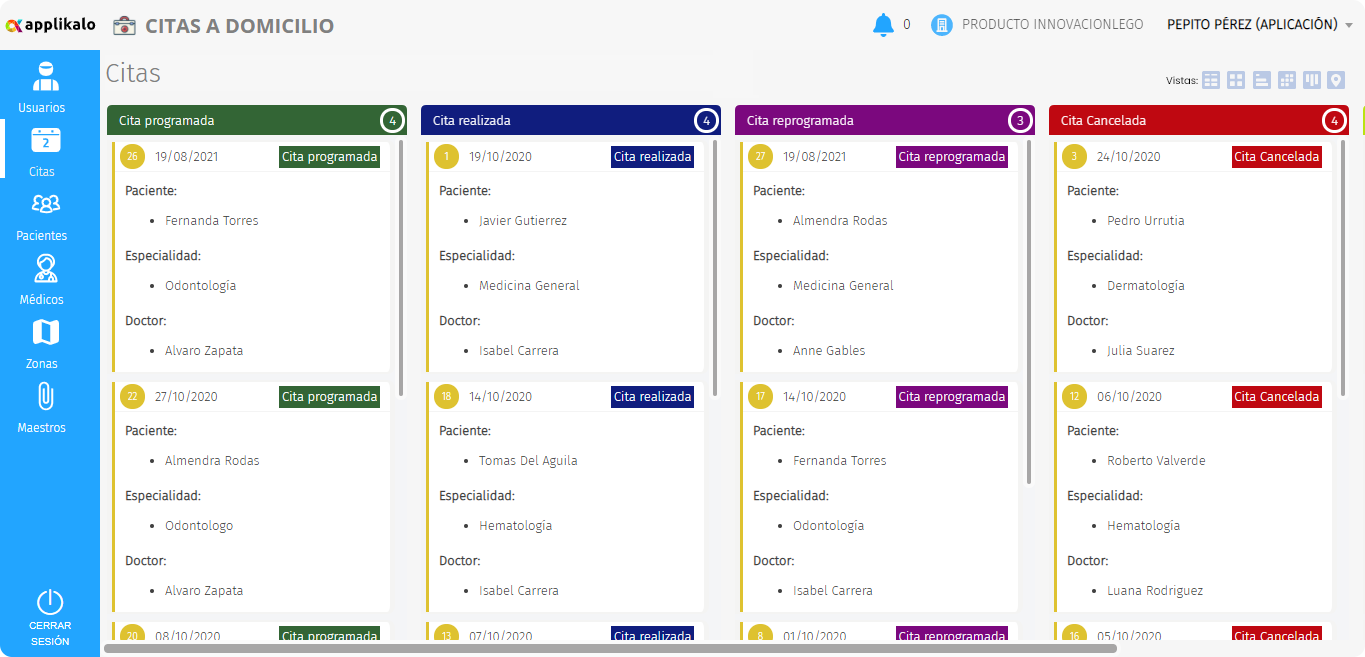The height and width of the screenshot is (657, 1365).
Task: Click the building icon beside Producto Innovacionlego
Action: 941,25
